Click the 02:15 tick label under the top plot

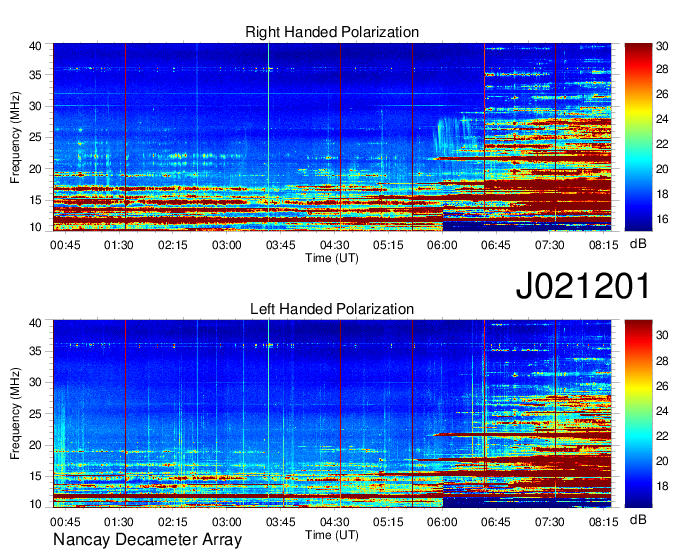(x=173, y=245)
